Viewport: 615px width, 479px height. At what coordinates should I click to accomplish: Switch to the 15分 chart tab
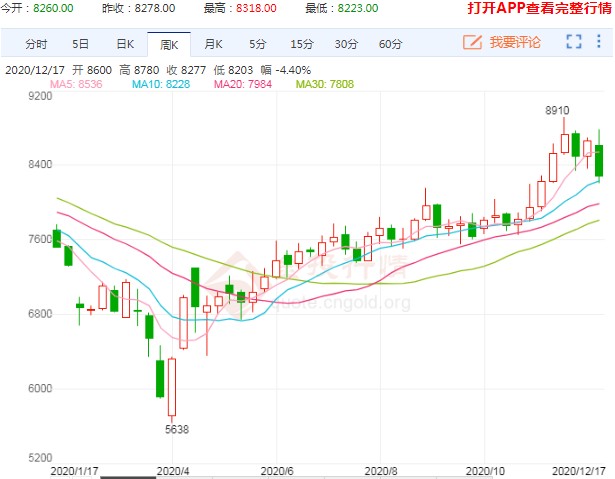coord(302,44)
